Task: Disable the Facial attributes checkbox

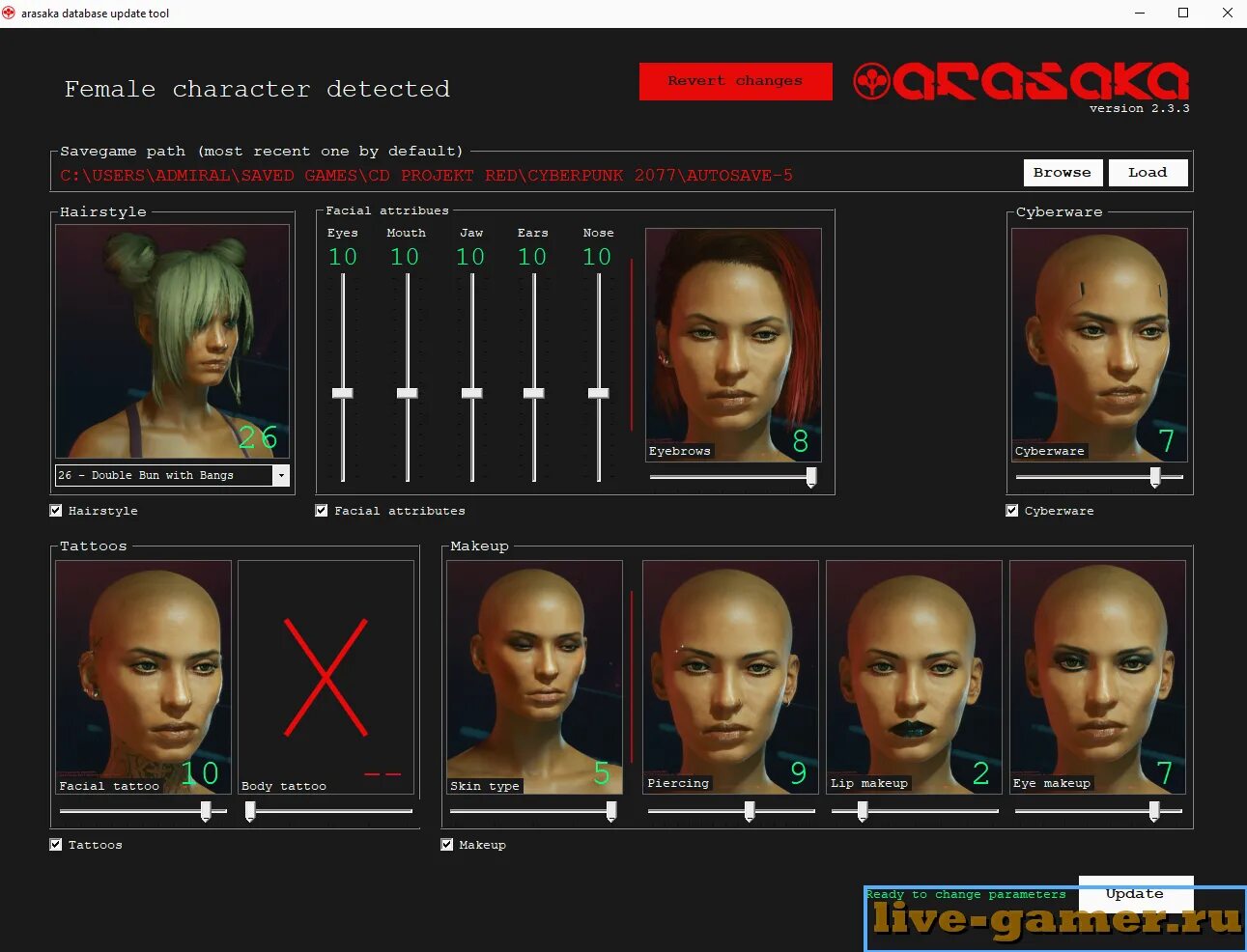Action: (322, 511)
